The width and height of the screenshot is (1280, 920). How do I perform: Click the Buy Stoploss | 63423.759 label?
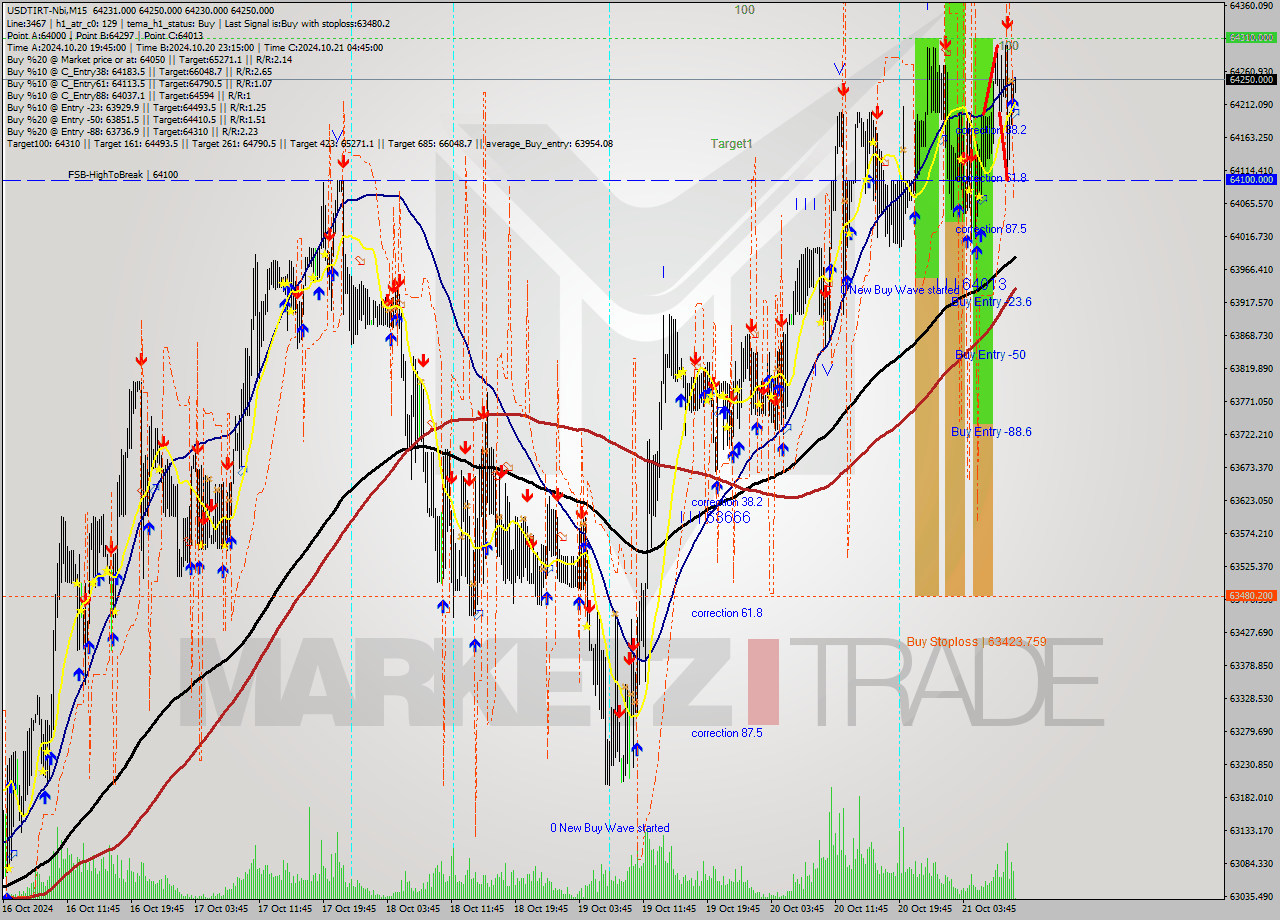point(977,642)
